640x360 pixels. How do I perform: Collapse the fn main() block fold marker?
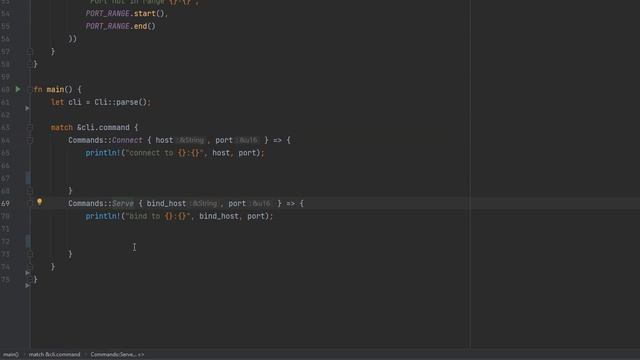(x=30, y=89)
